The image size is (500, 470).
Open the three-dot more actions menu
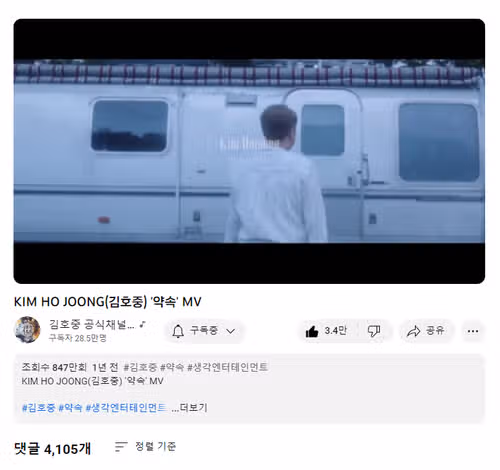pos(473,331)
